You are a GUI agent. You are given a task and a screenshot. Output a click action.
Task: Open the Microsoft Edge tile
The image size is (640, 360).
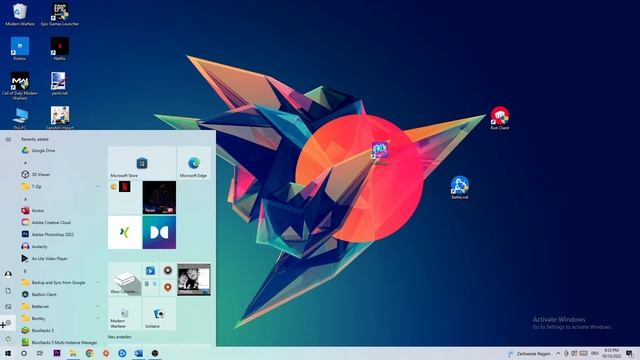194,163
